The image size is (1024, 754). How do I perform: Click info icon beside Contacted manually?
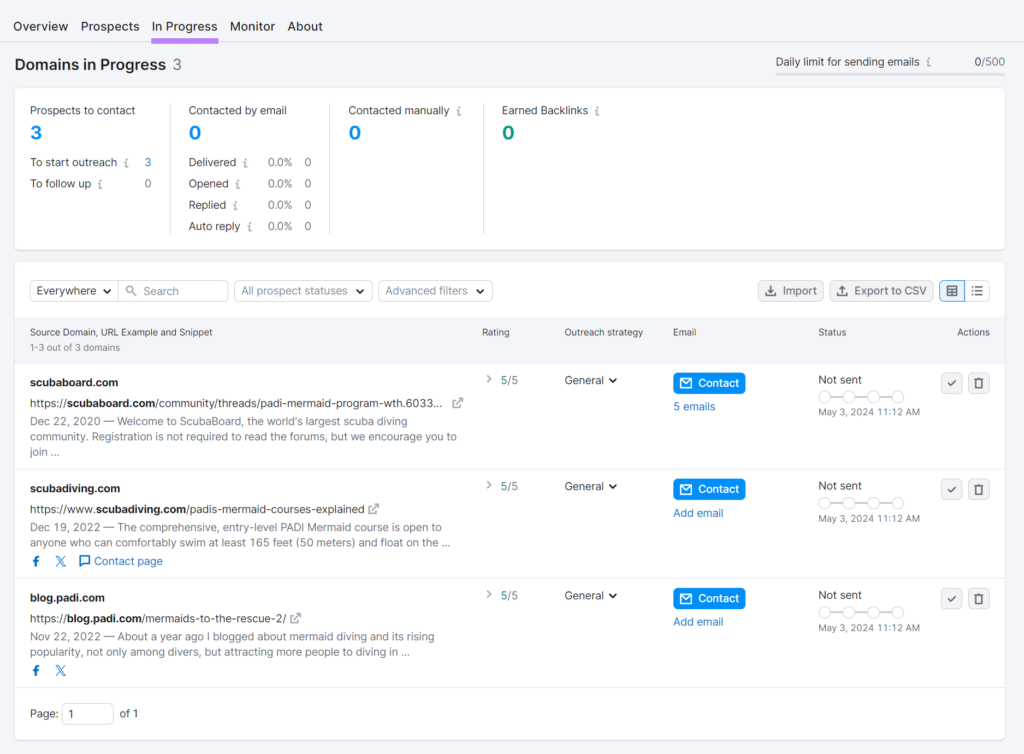tap(459, 111)
